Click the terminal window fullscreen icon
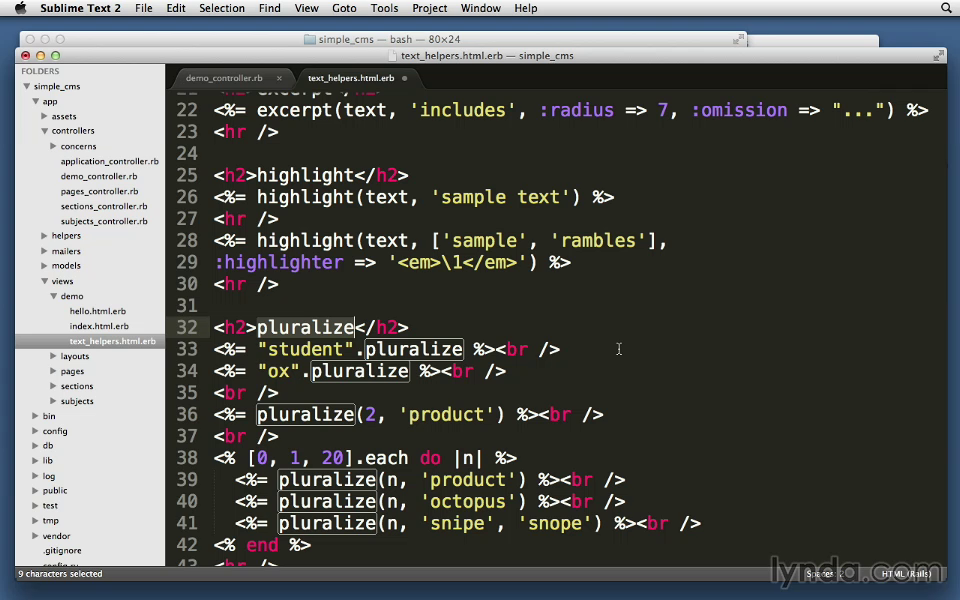Image resolution: width=960 pixels, height=600 pixels. coord(738,39)
